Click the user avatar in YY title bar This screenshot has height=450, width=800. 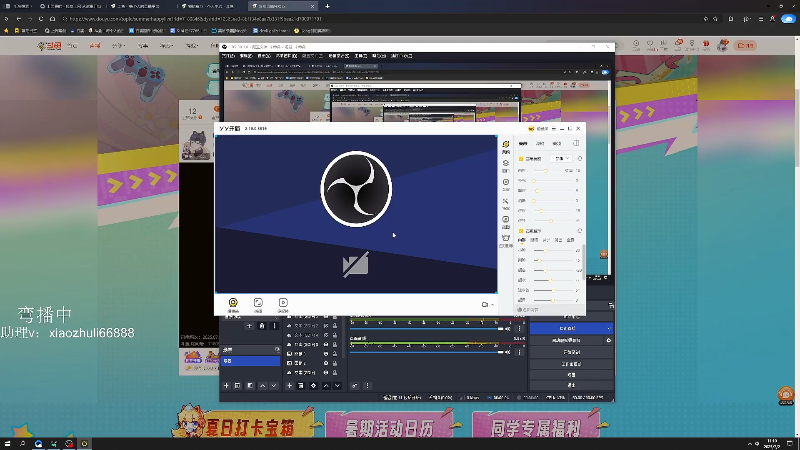click(x=531, y=129)
